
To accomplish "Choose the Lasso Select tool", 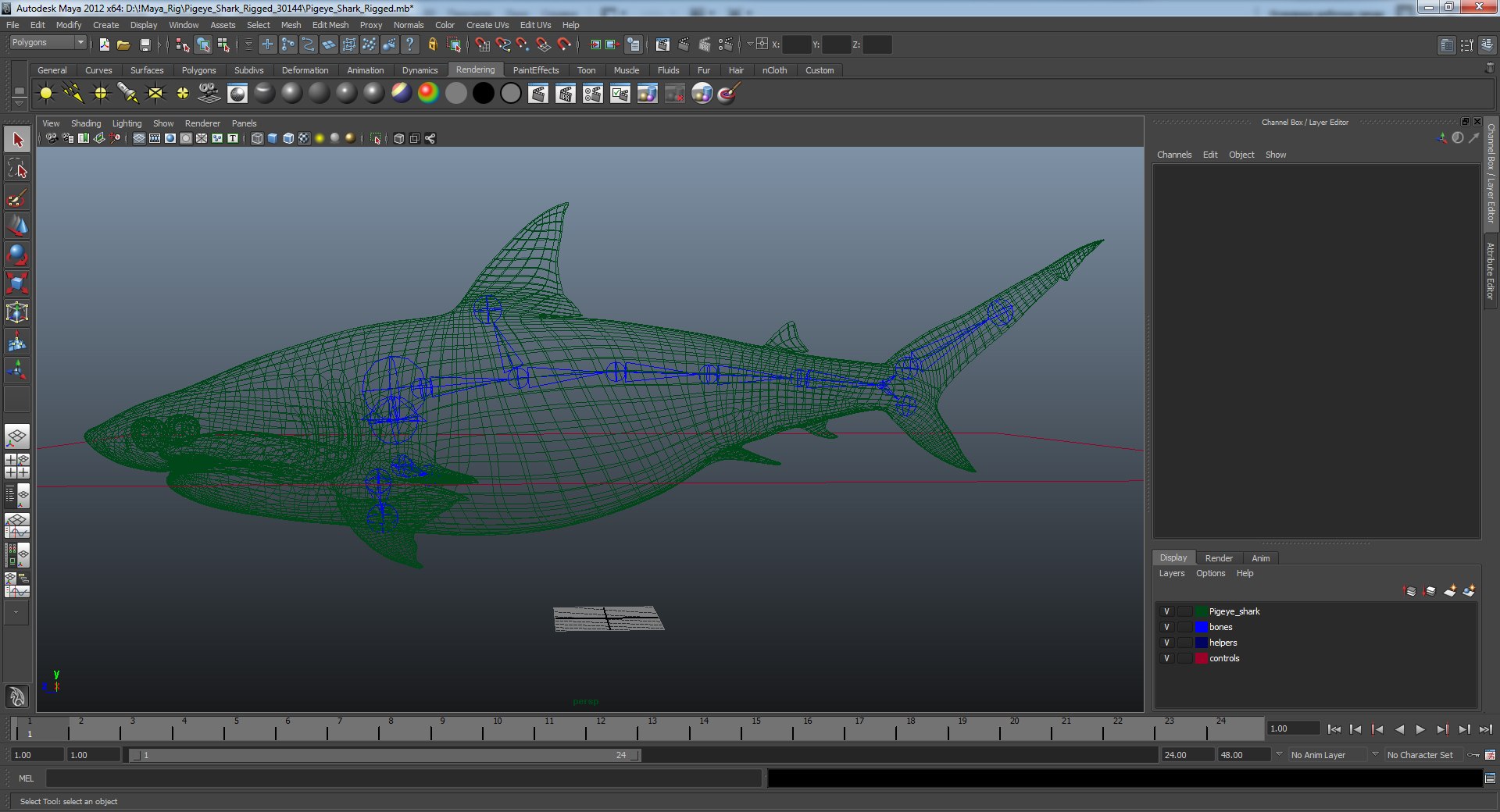I will 17,169.
